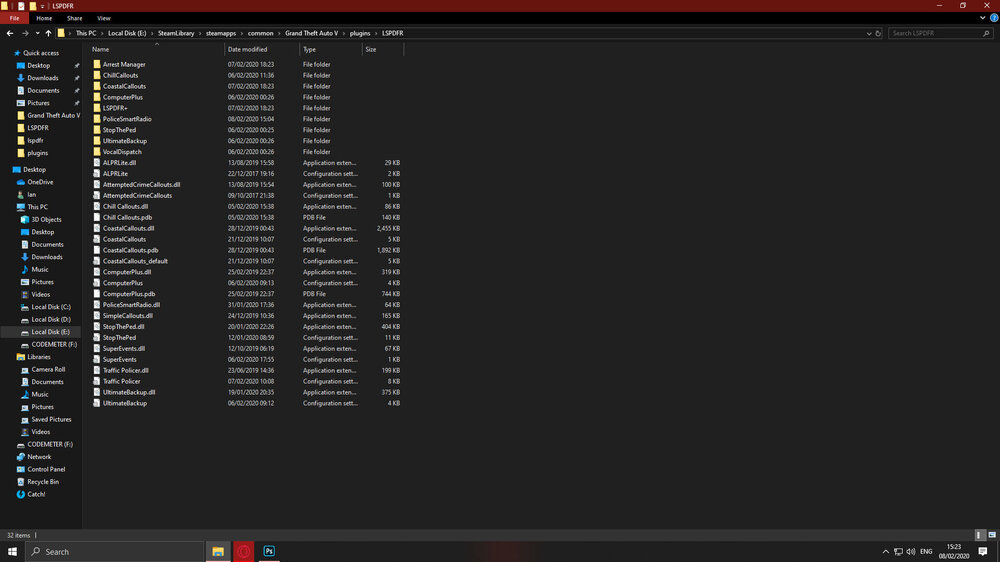Screen dimensions: 1000x562
Task: Click the taskbar Search box
Action: (x=115, y=551)
